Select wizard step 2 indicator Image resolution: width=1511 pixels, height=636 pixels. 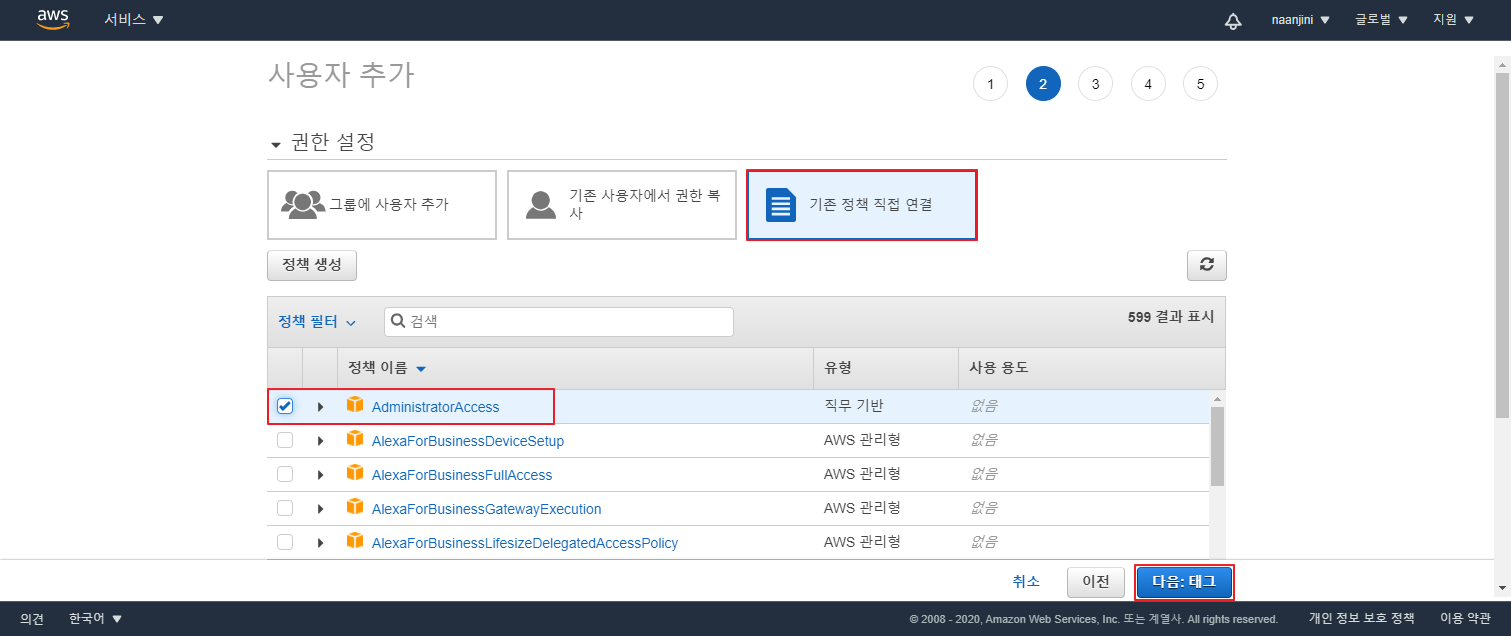tap(1043, 84)
